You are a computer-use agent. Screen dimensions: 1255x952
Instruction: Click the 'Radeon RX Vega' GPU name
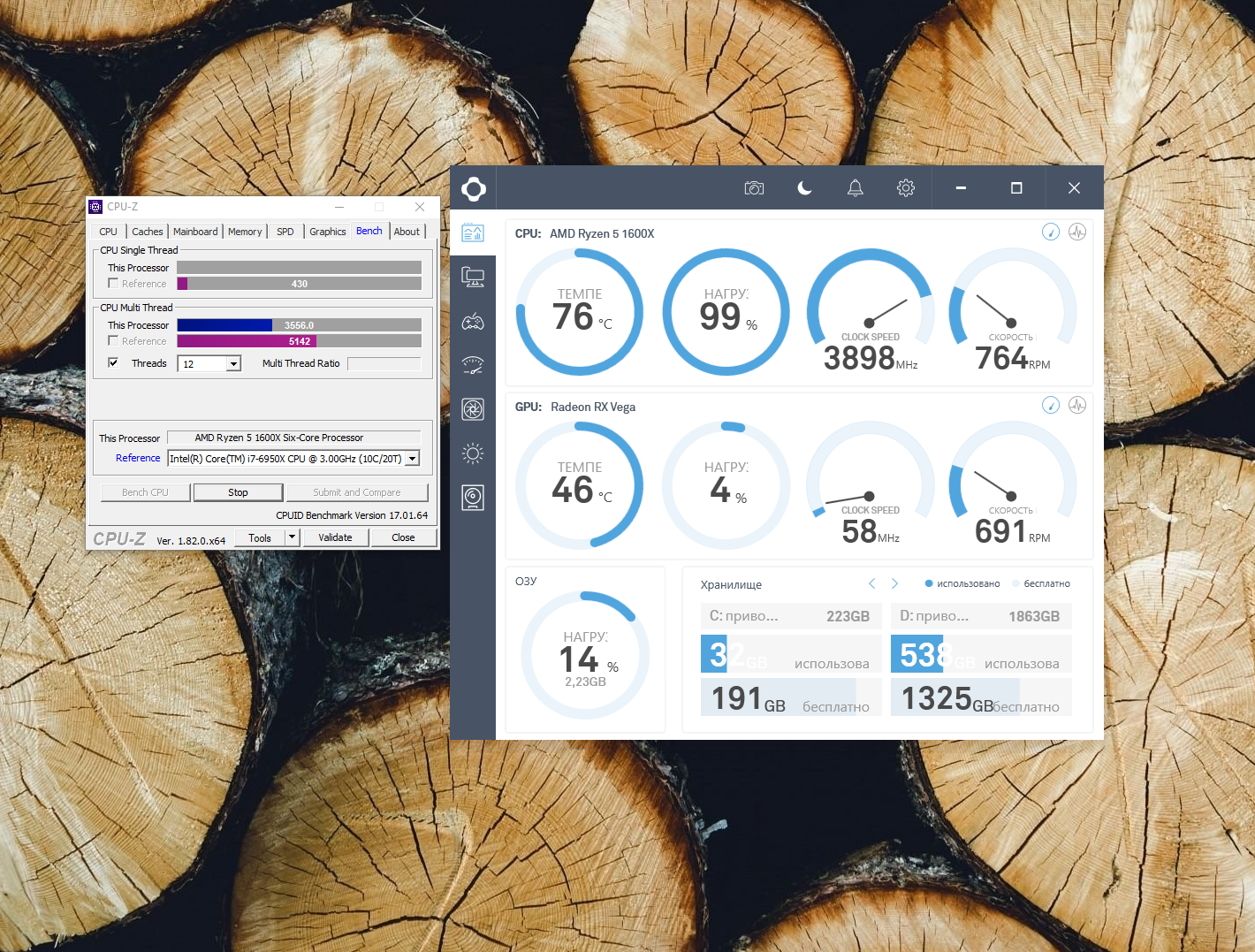(x=593, y=407)
